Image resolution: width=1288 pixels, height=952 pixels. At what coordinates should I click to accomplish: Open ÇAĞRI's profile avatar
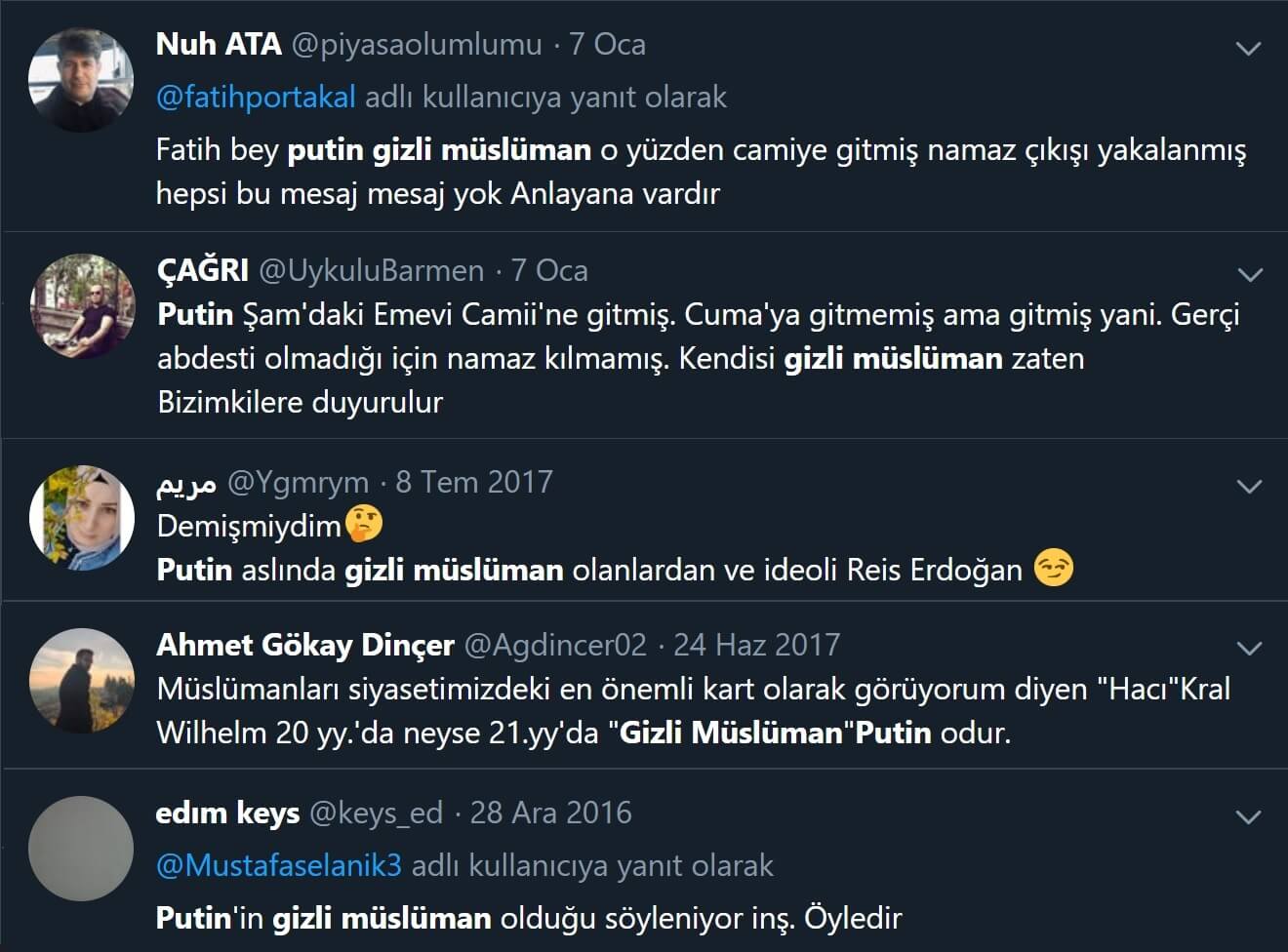(x=82, y=306)
